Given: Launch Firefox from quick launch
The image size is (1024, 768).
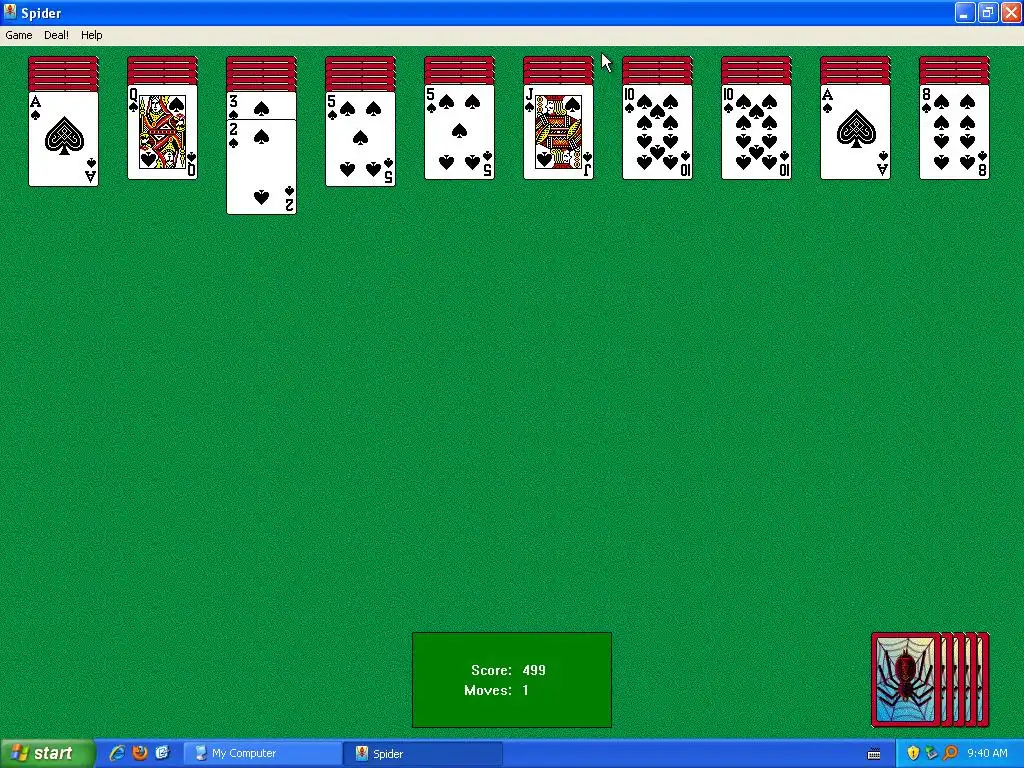Looking at the screenshot, I should click(140, 753).
